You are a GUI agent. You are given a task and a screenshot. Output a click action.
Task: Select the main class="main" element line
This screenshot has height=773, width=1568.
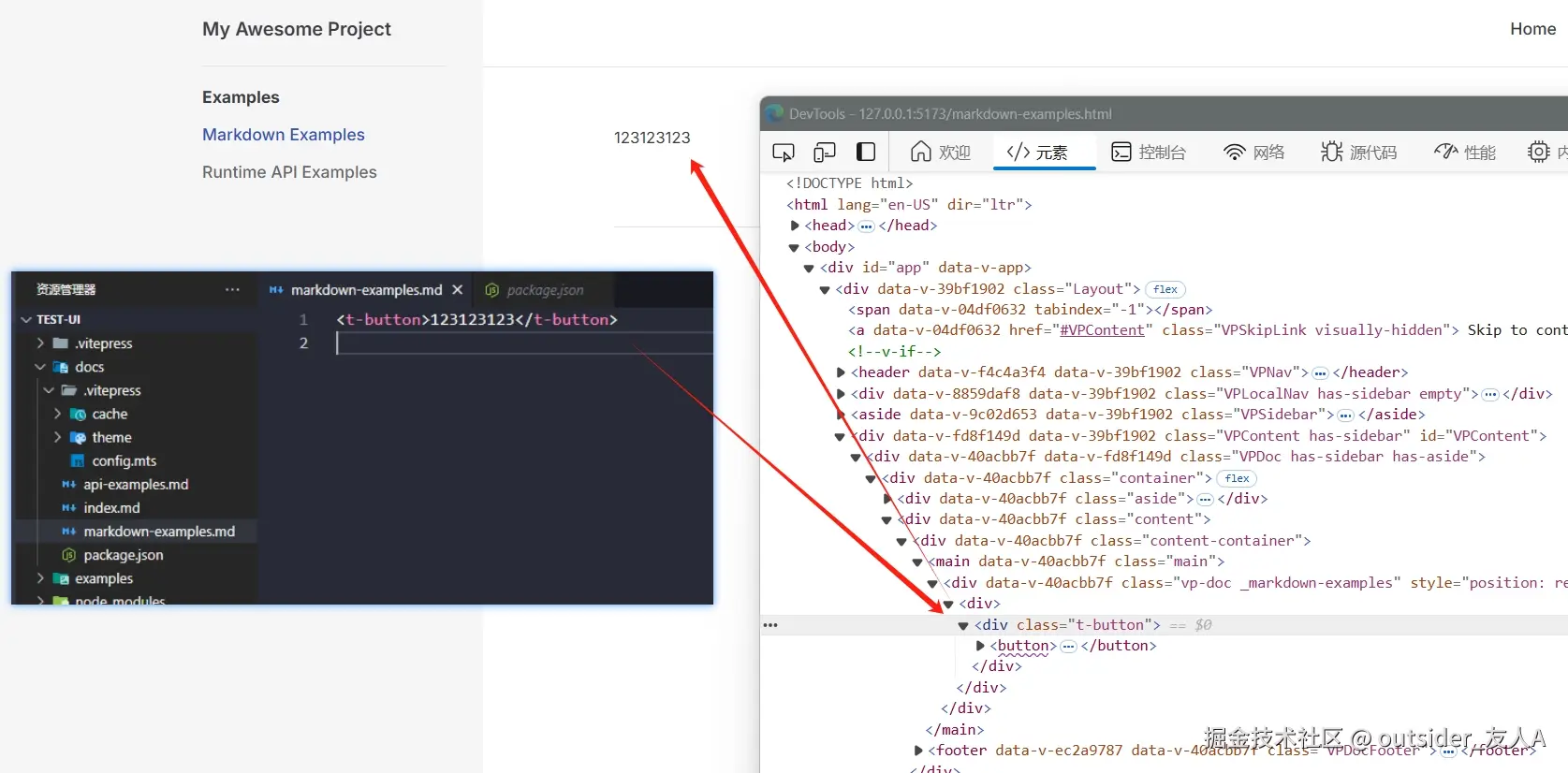pyautogui.click(x=1077, y=562)
